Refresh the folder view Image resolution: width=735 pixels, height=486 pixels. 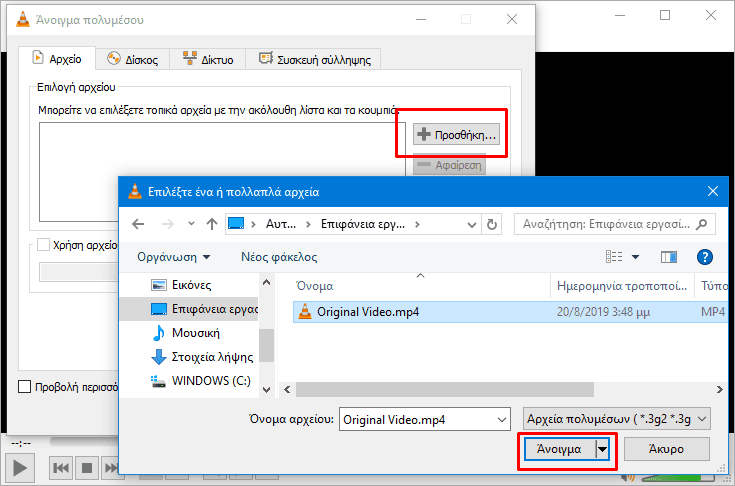point(492,224)
